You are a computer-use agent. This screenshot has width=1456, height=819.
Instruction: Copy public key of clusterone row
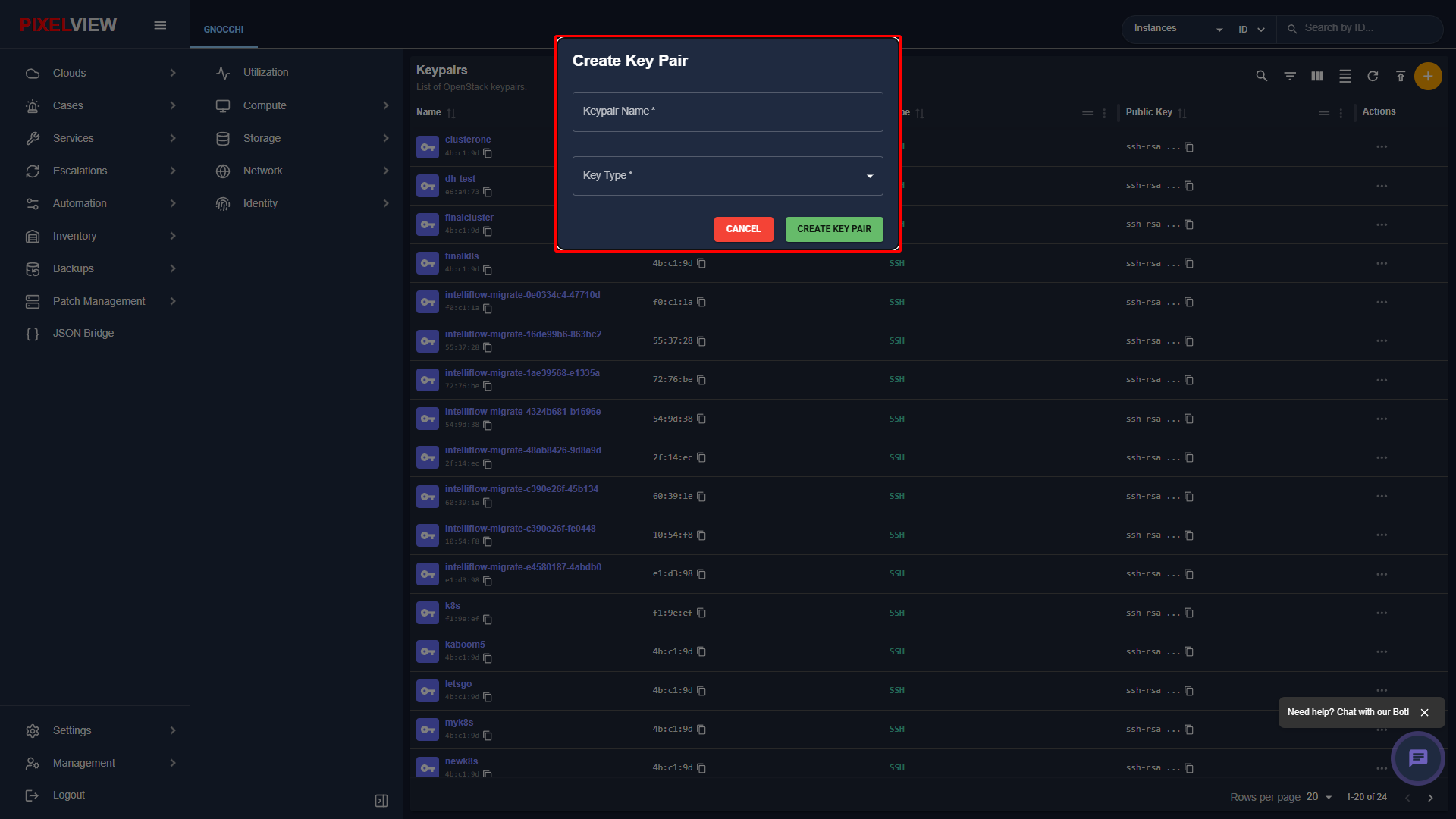pos(1188,147)
